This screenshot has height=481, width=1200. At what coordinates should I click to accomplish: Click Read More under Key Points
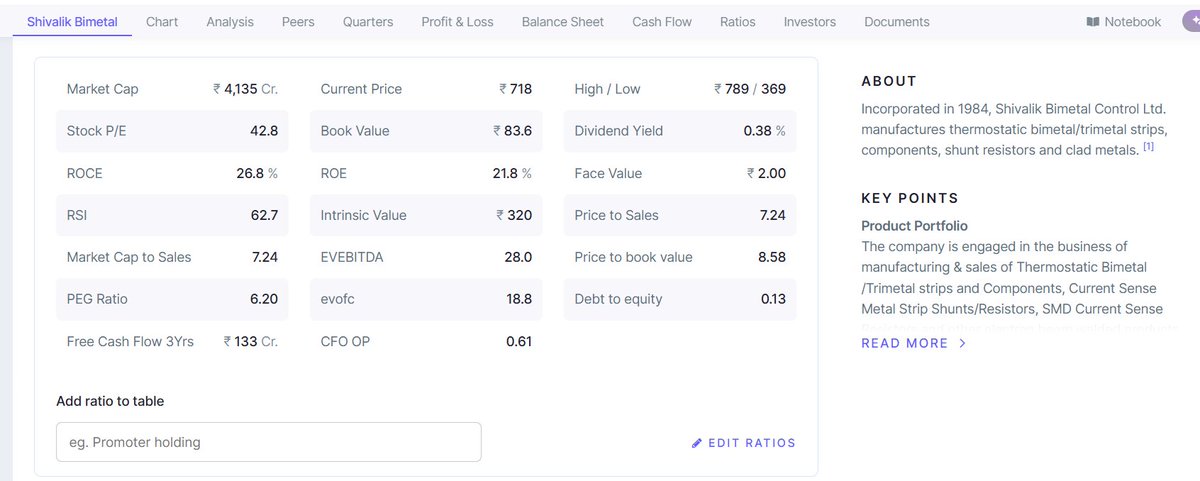tap(905, 343)
